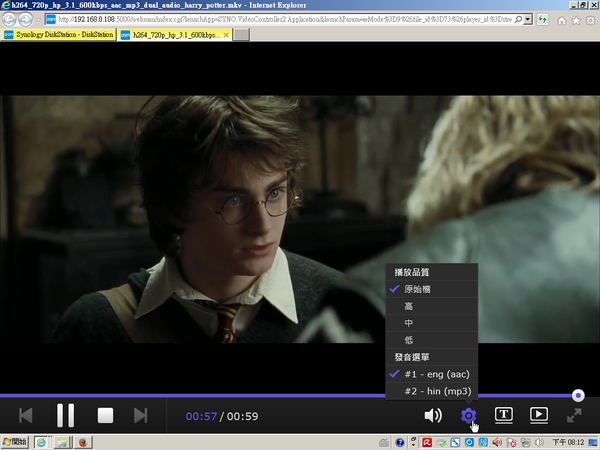Viewport: 600px width, 450px height.
Task: Stop the video playback
Action: tap(105, 415)
